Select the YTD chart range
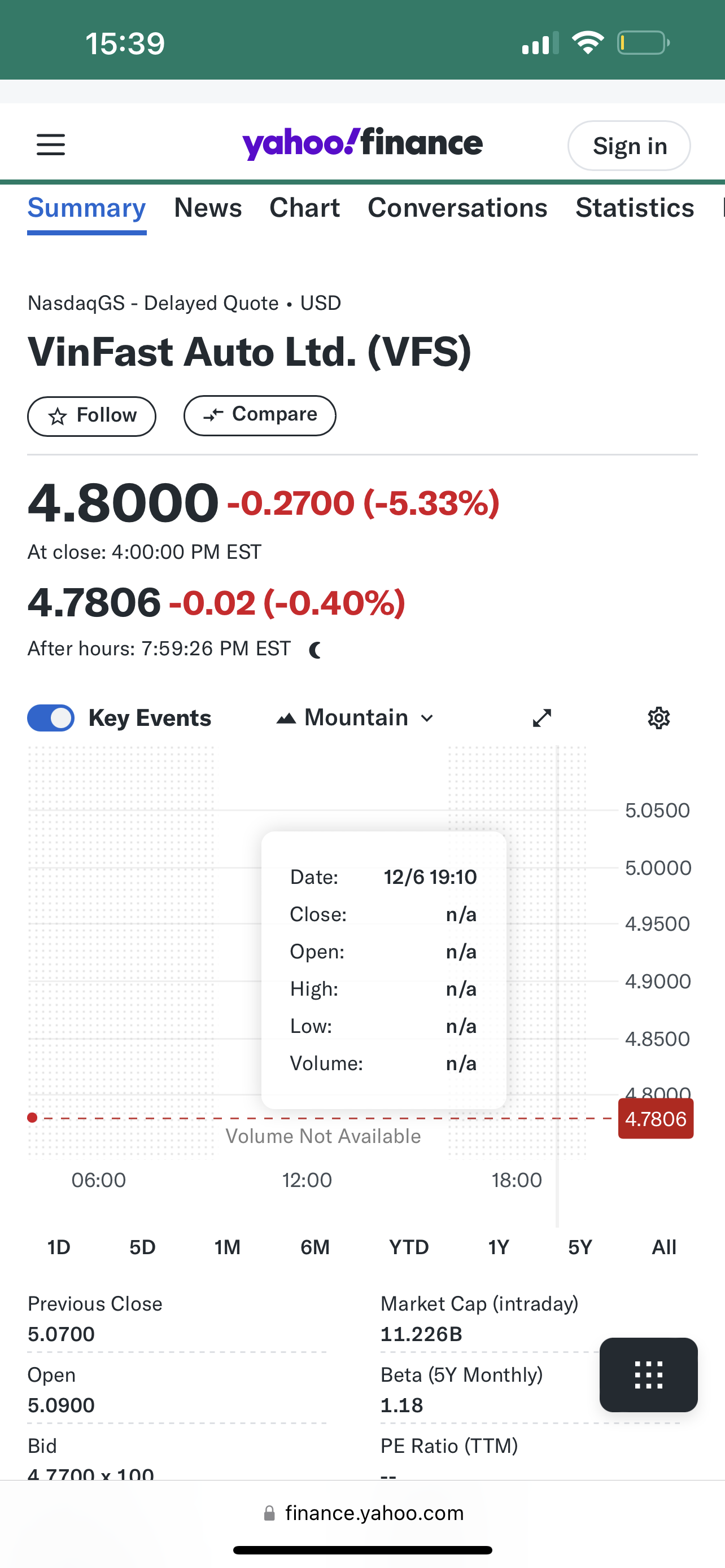The width and height of the screenshot is (725, 1568). coord(409,1247)
